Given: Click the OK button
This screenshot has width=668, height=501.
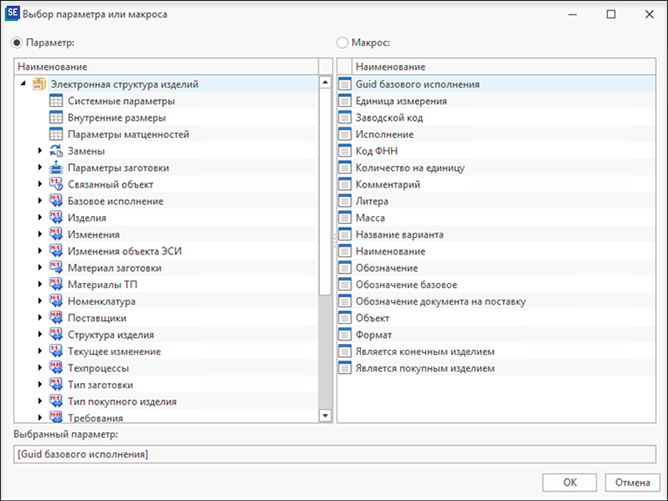Looking at the screenshot, I should (569, 482).
